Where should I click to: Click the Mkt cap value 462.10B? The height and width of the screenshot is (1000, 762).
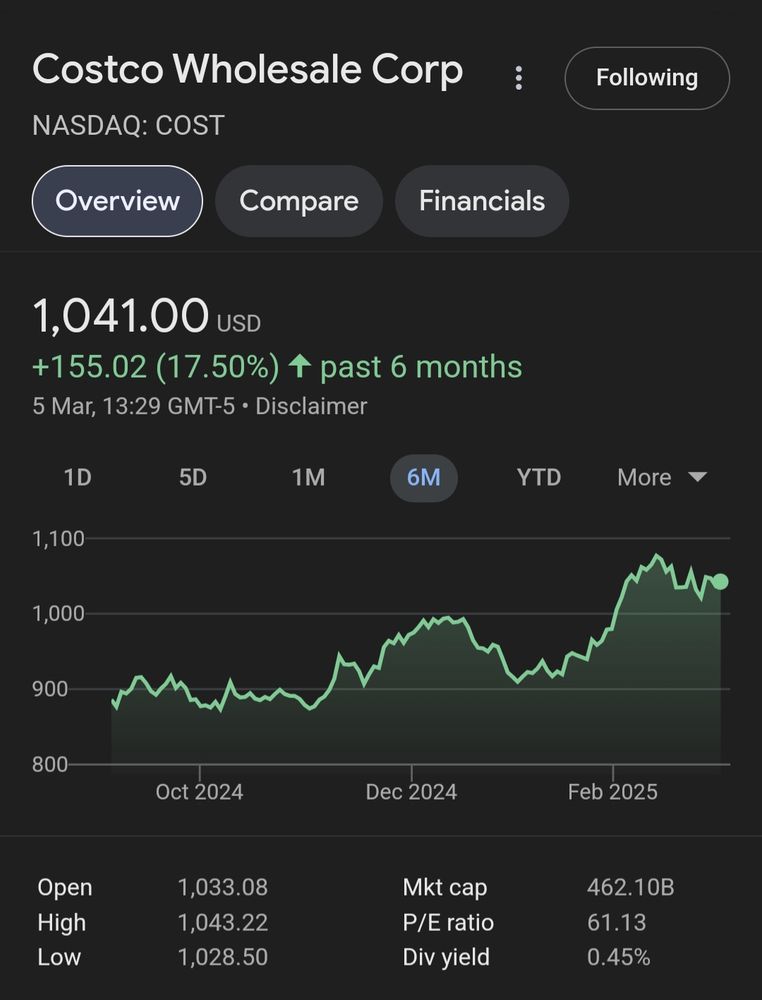coord(631,887)
